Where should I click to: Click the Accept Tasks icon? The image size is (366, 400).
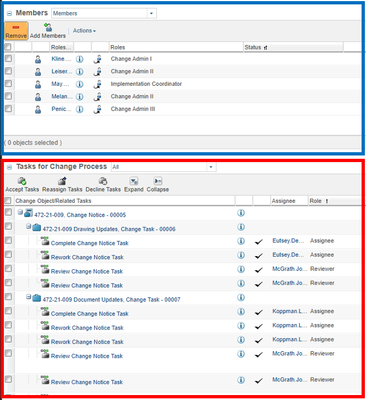tap(22, 181)
